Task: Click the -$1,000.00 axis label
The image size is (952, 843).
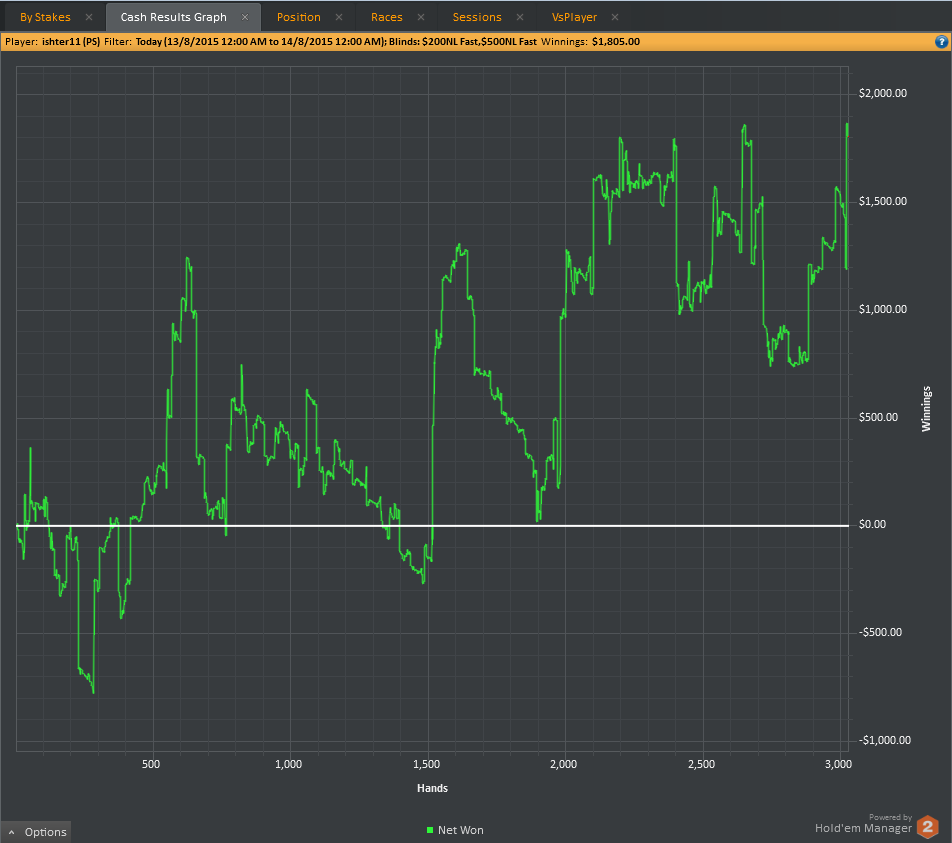Action: [885, 740]
